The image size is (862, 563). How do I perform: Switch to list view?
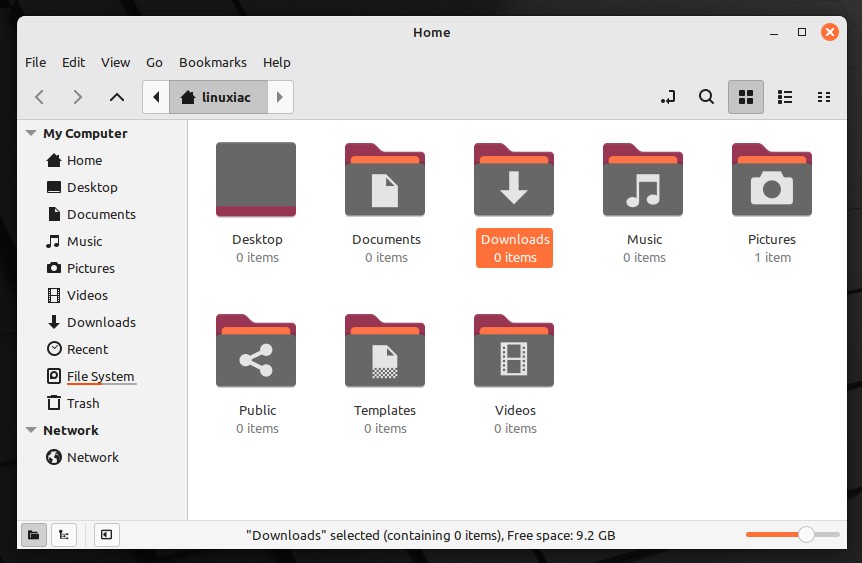784,97
